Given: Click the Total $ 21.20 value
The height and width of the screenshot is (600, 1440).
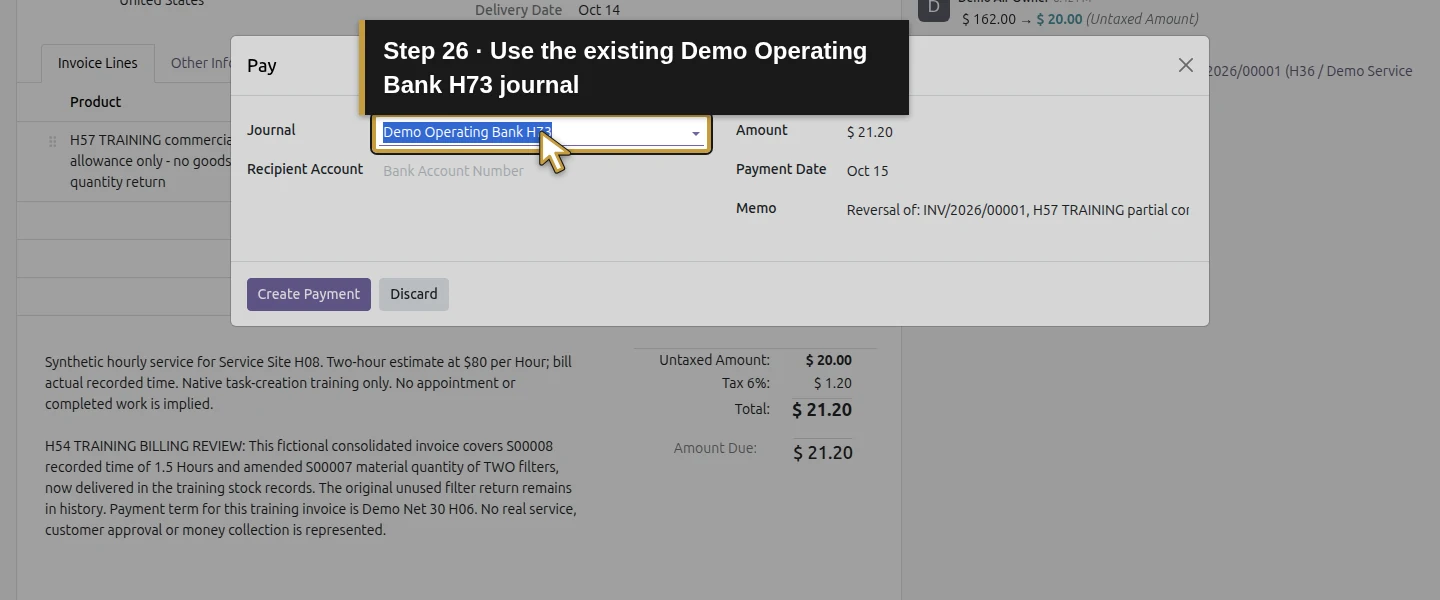Looking at the screenshot, I should [x=822, y=410].
